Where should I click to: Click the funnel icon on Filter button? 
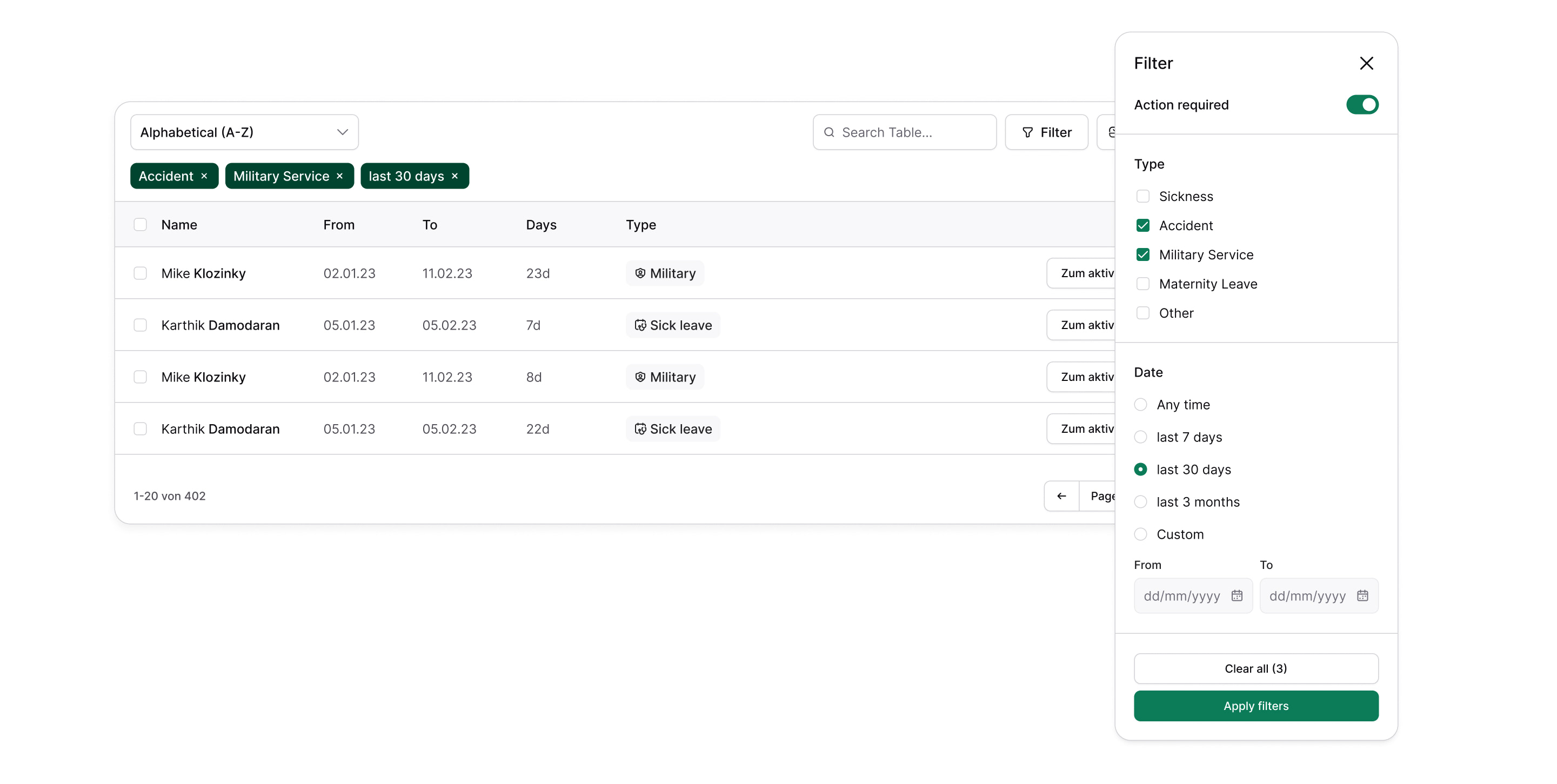coord(1027,132)
